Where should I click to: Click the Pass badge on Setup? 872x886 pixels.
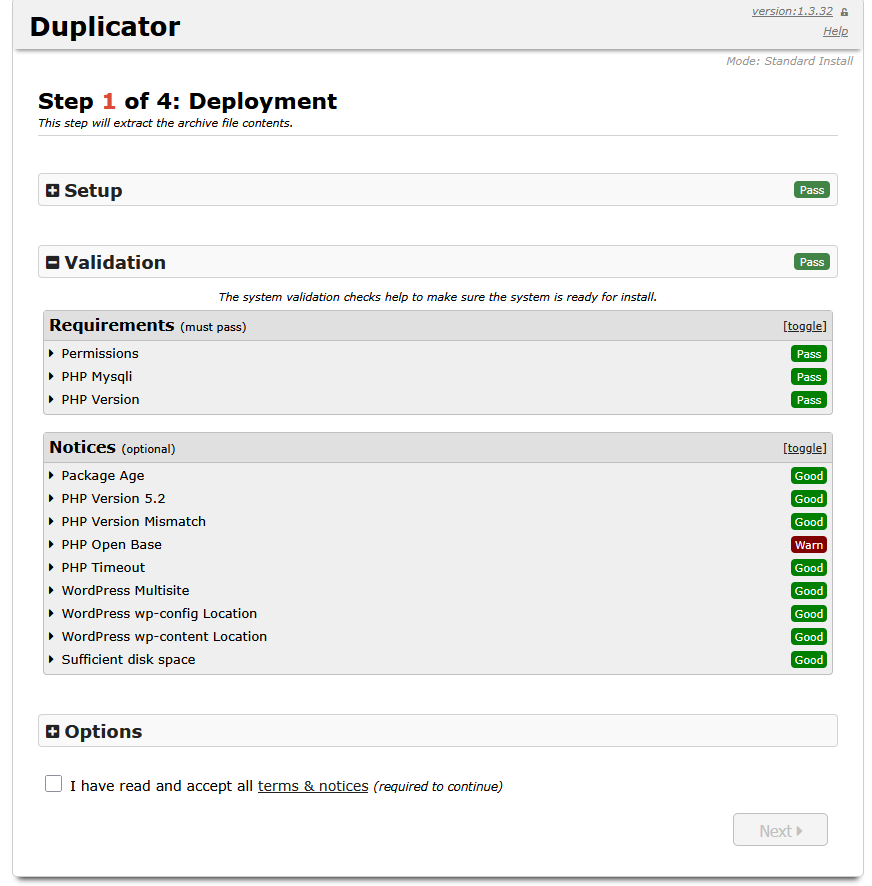(x=812, y=190)
